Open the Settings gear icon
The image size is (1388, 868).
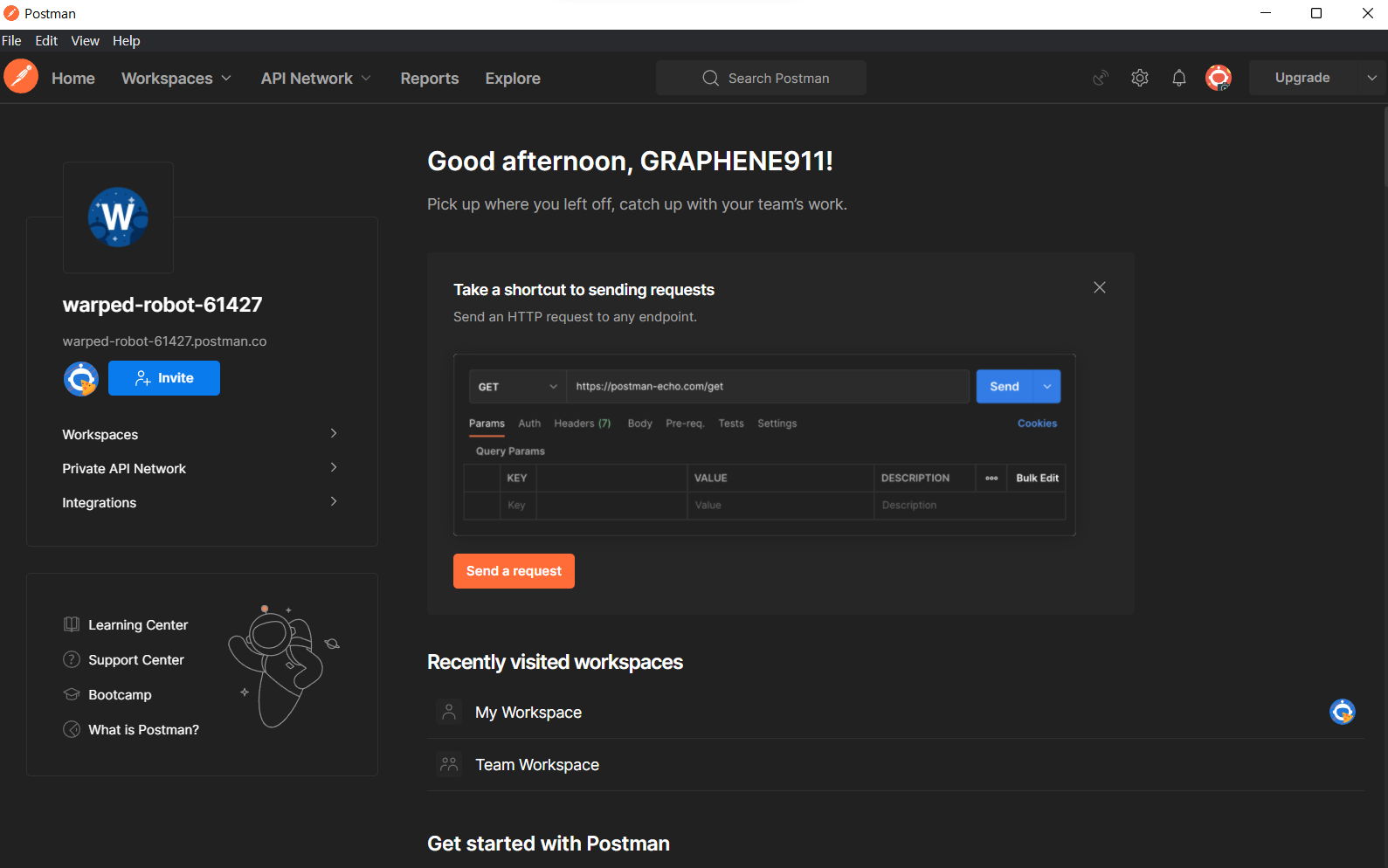click(x=1140, y=78)
